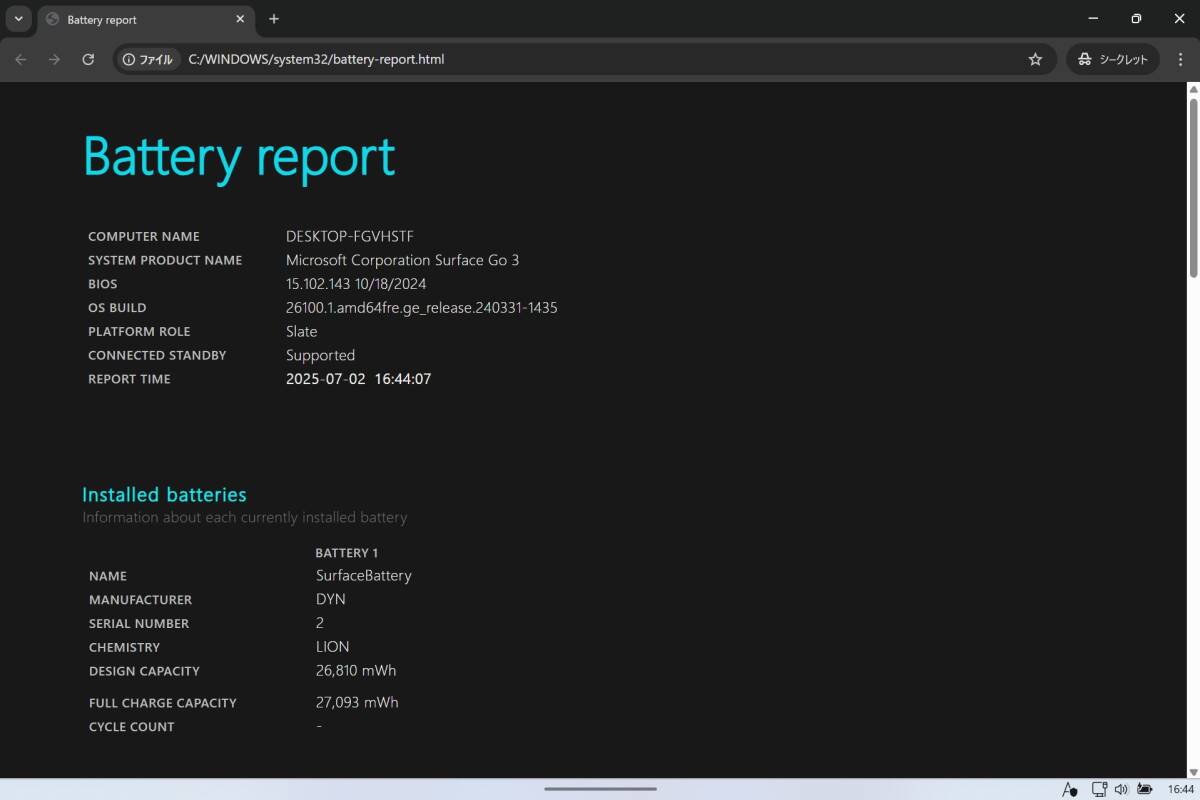Click the BIOS value 15.102.143 10/18/2024
The height and width of the screenshot is (800, 1200).
click(x=356, y=284)
